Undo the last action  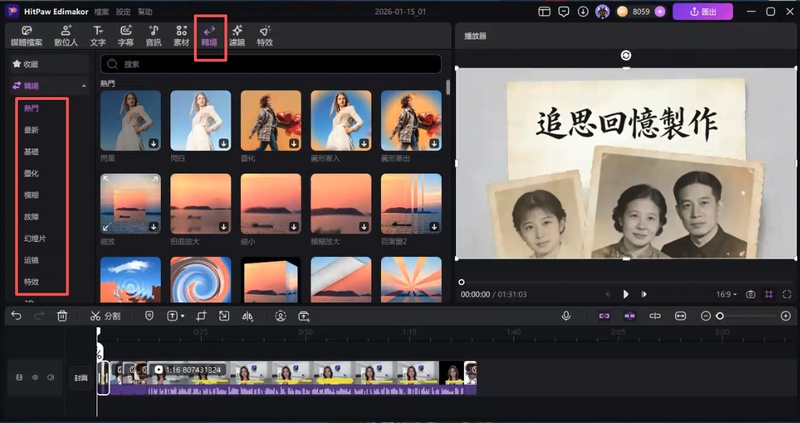[16, 316]
